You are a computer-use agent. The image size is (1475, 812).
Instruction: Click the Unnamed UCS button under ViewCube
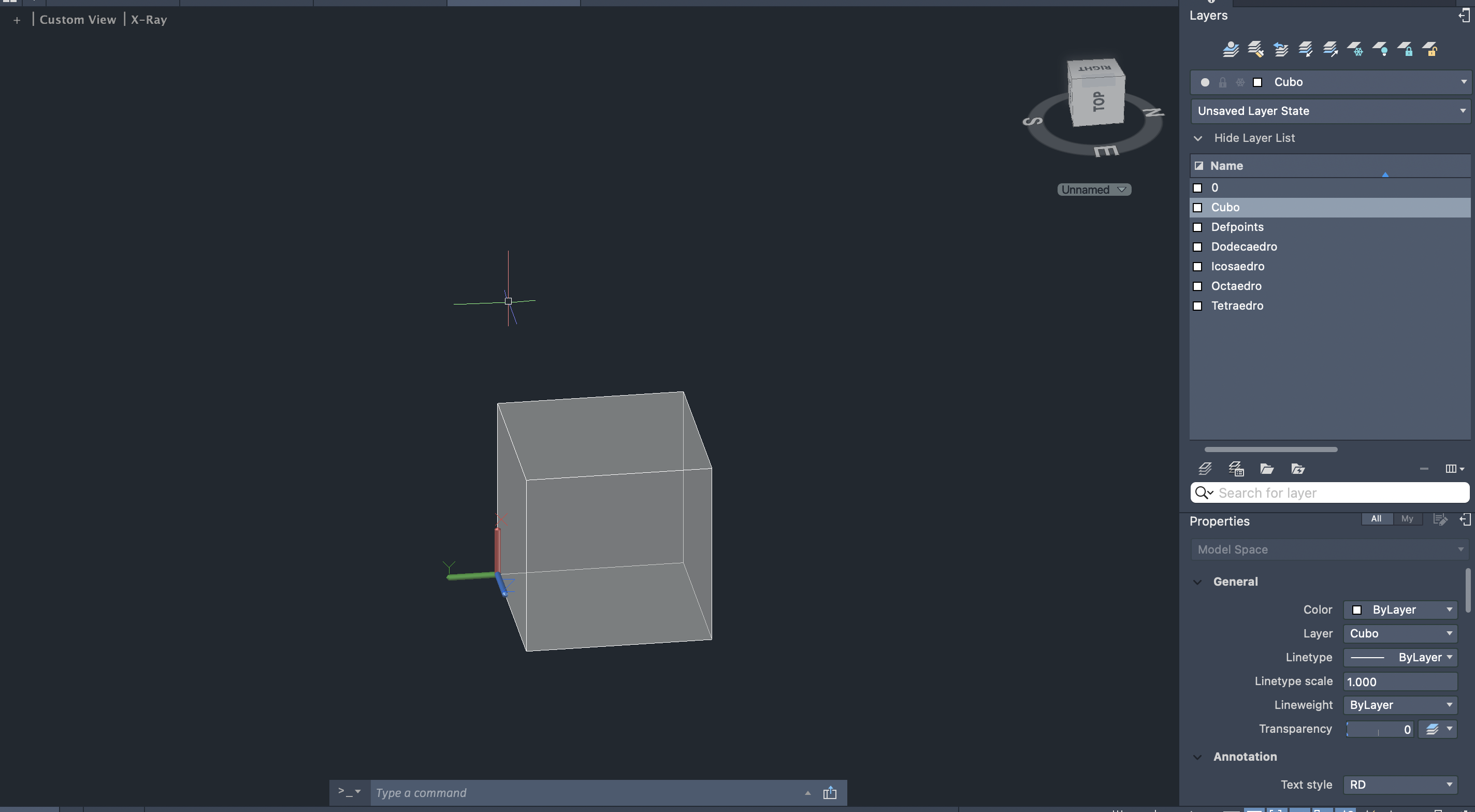[1093, 190]
